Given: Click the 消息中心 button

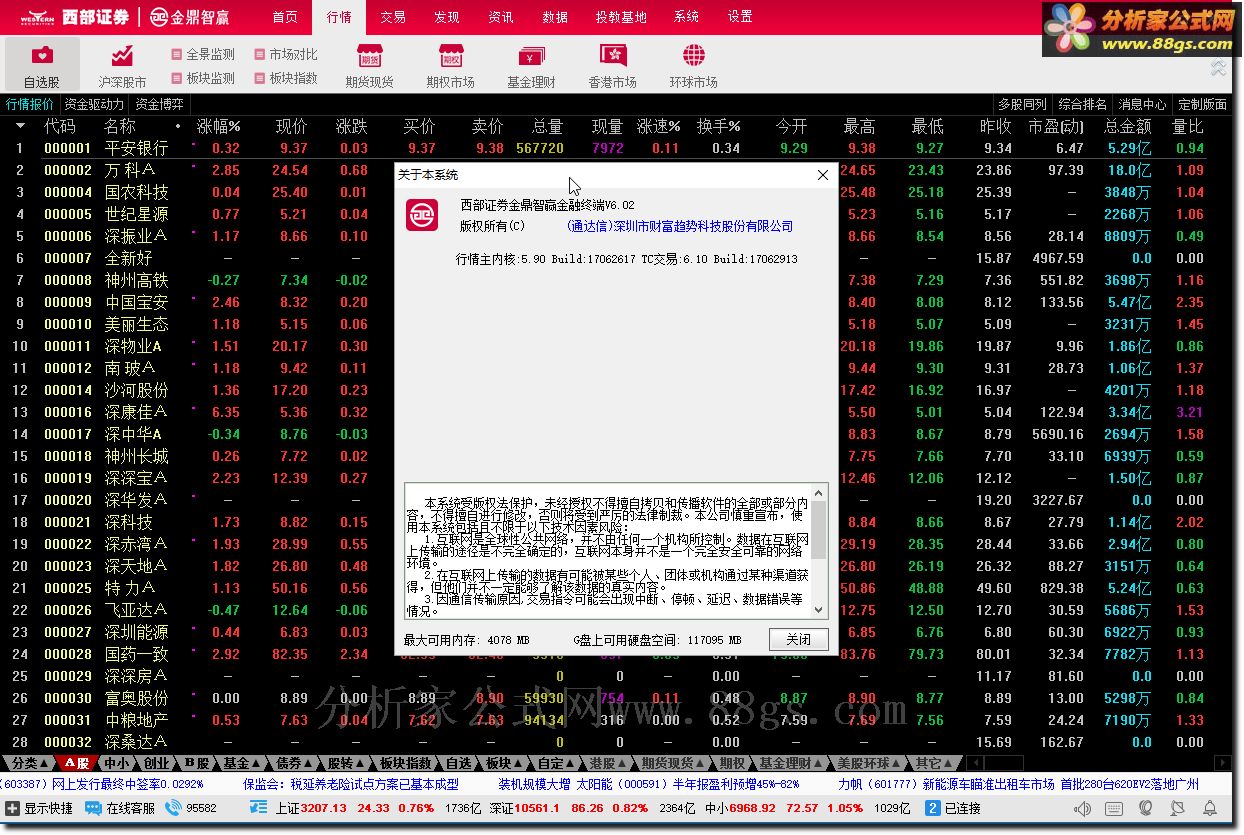Looking at the screenshot, I should coord(1142,104).
